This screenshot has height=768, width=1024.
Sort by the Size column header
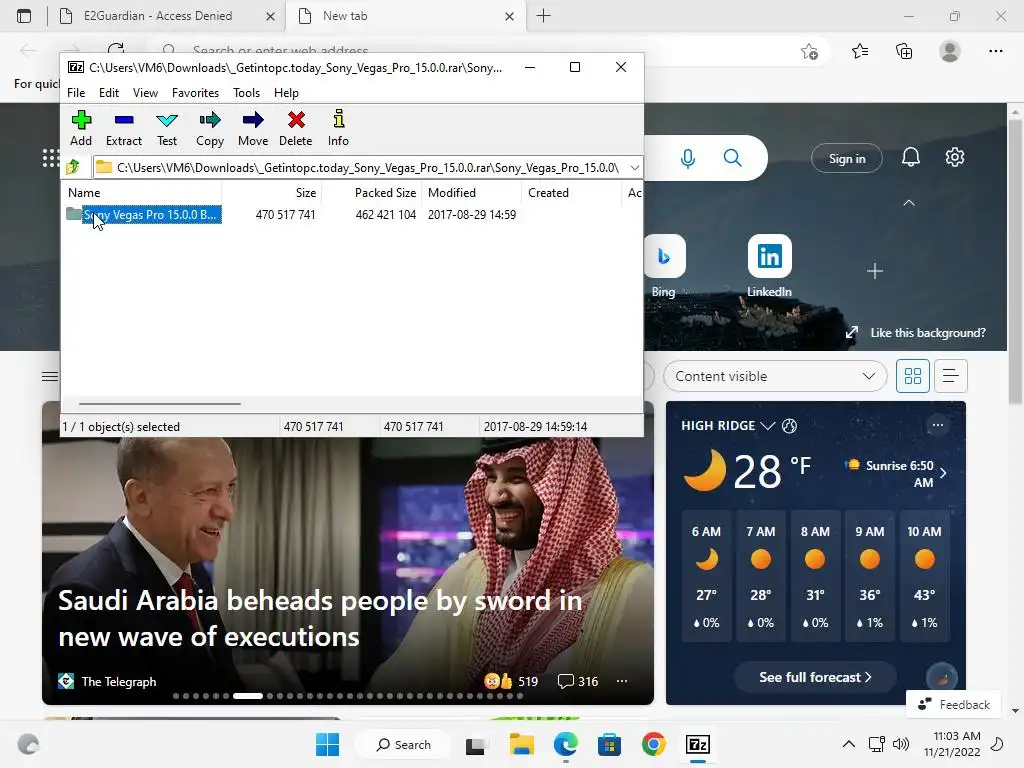[x=272, y=193]
